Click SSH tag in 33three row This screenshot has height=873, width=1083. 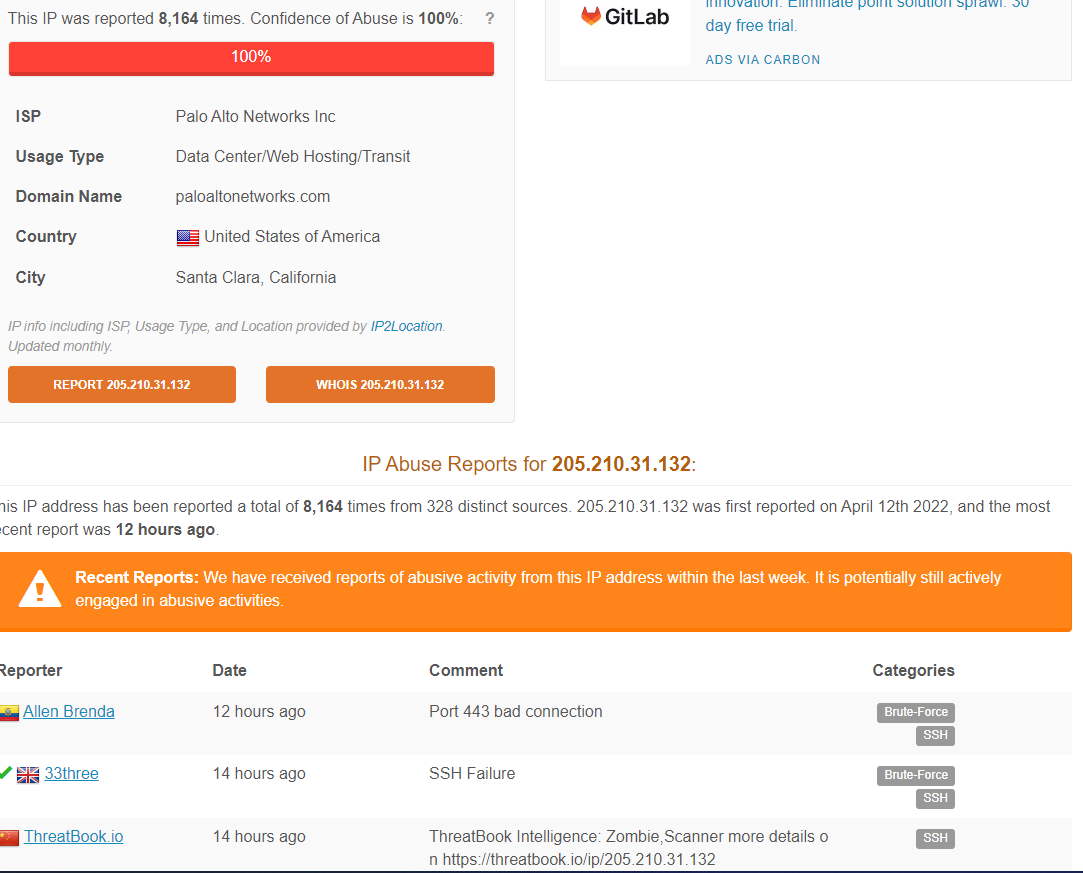[x=935, y=798]
